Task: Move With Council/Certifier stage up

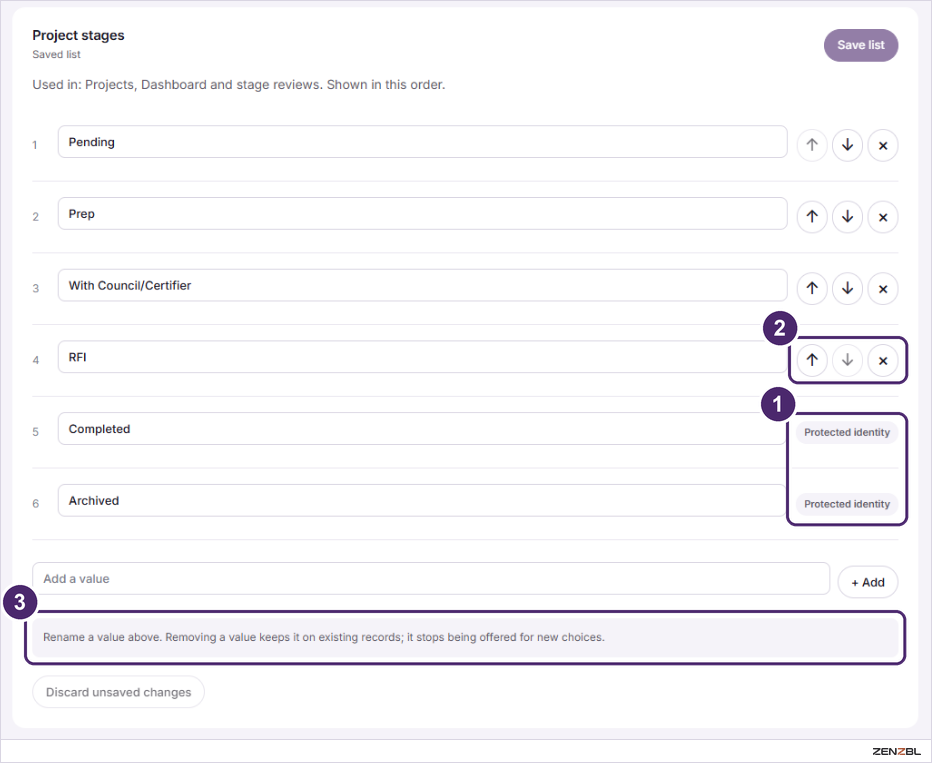Action: click(x=812, y=289)
